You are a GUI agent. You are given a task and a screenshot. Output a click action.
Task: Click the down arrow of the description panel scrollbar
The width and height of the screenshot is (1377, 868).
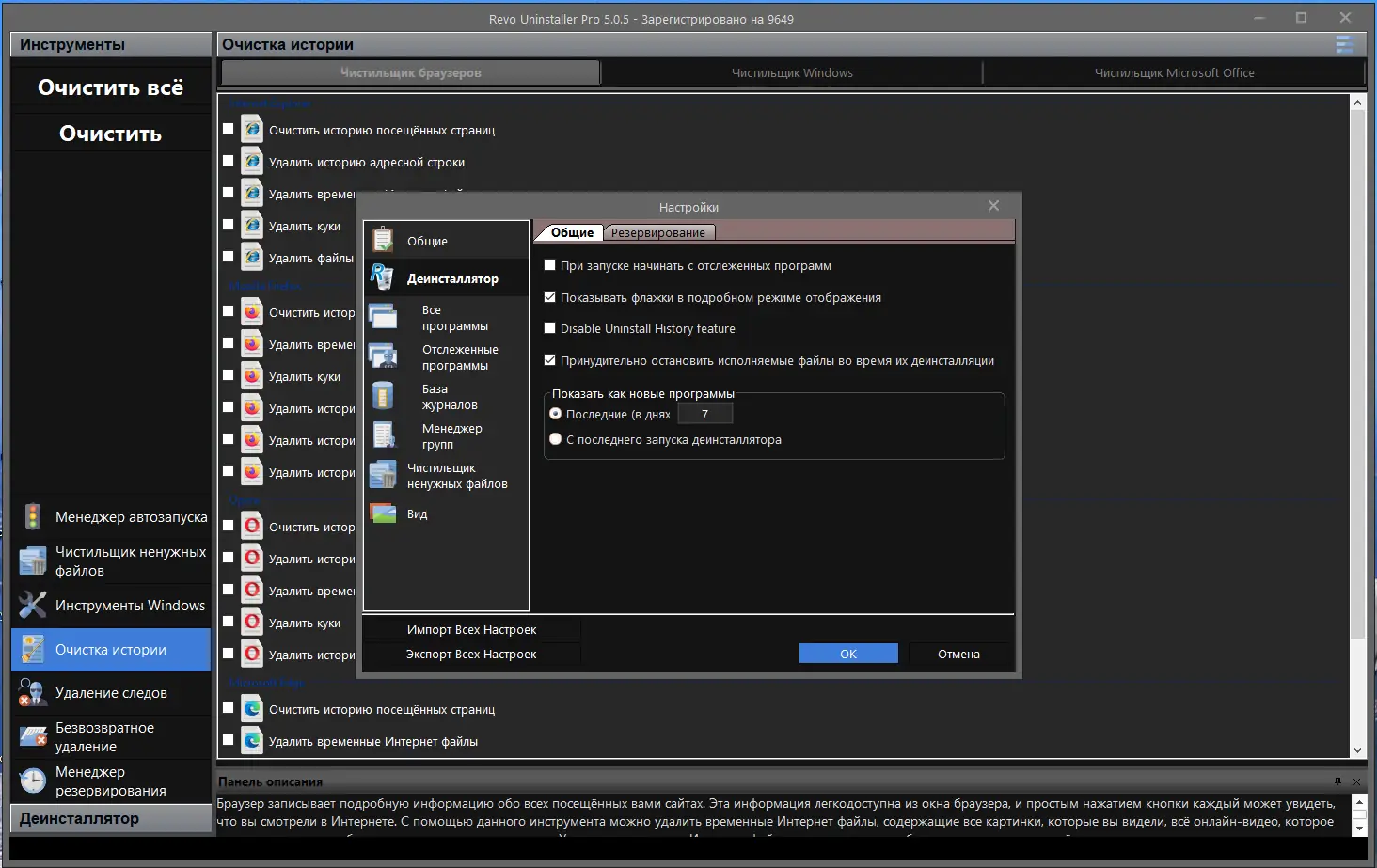click(1358, 829)
